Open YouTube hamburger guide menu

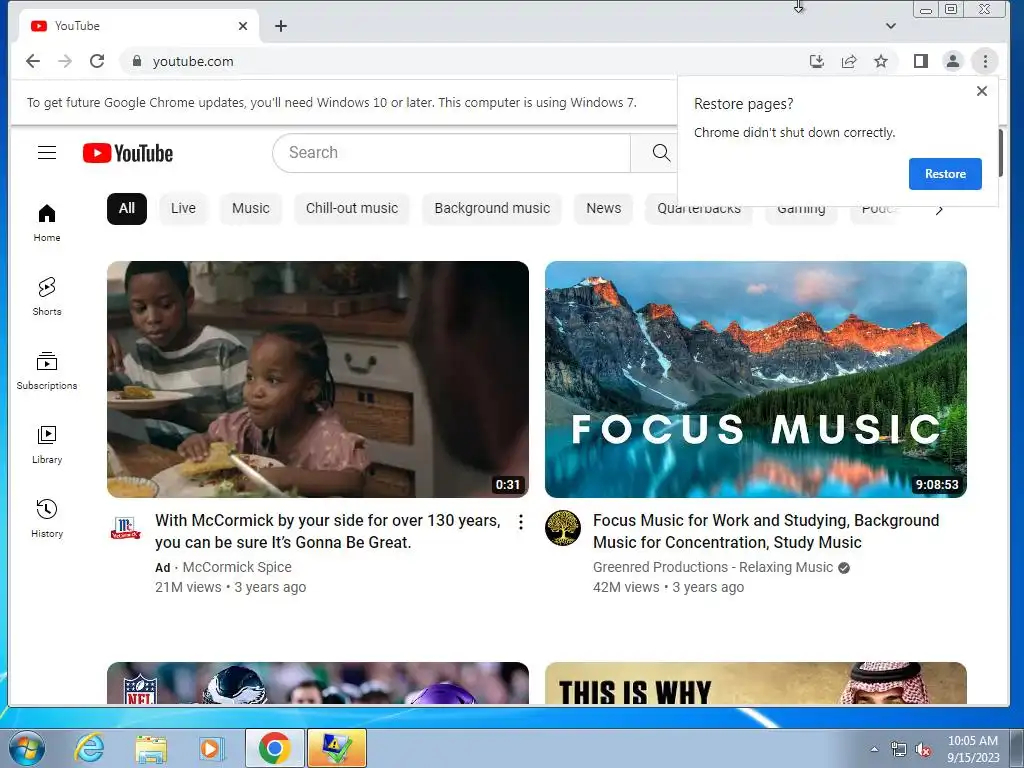click(47, 153)
